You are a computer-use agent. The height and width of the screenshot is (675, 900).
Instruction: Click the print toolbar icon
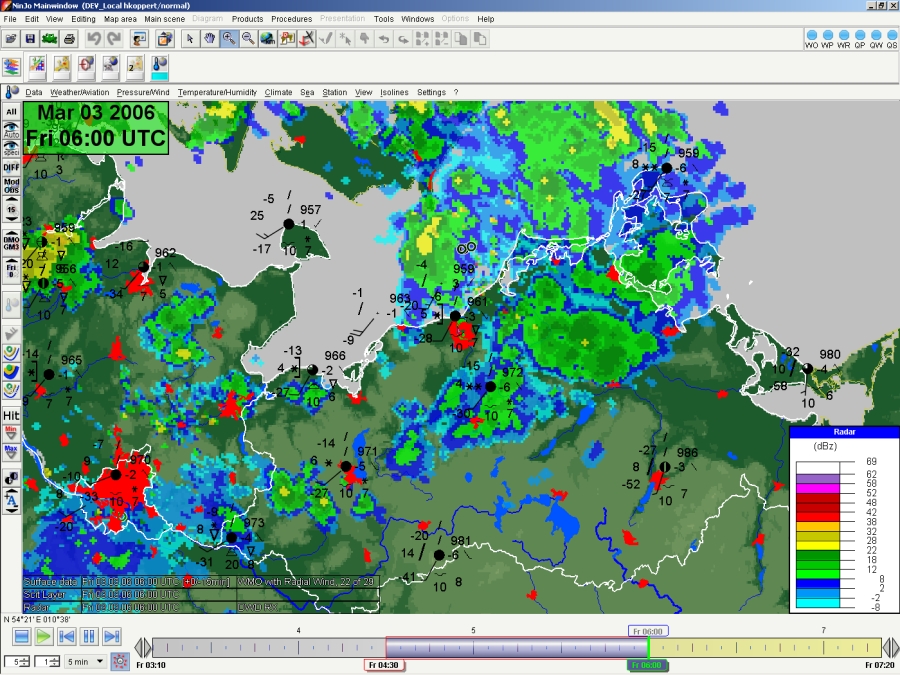point(69,39)
